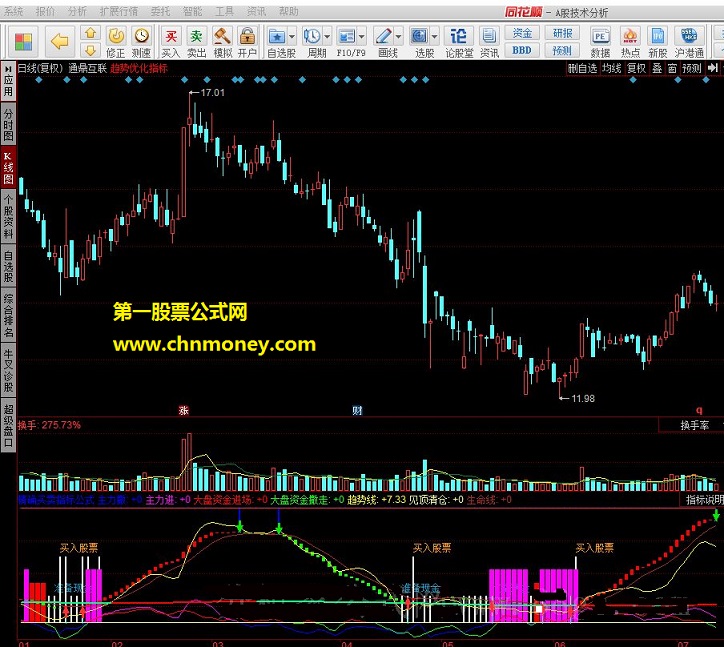Open the 个股资料 side tab
Screen dimensions: 724x647
tap(8, 217)
